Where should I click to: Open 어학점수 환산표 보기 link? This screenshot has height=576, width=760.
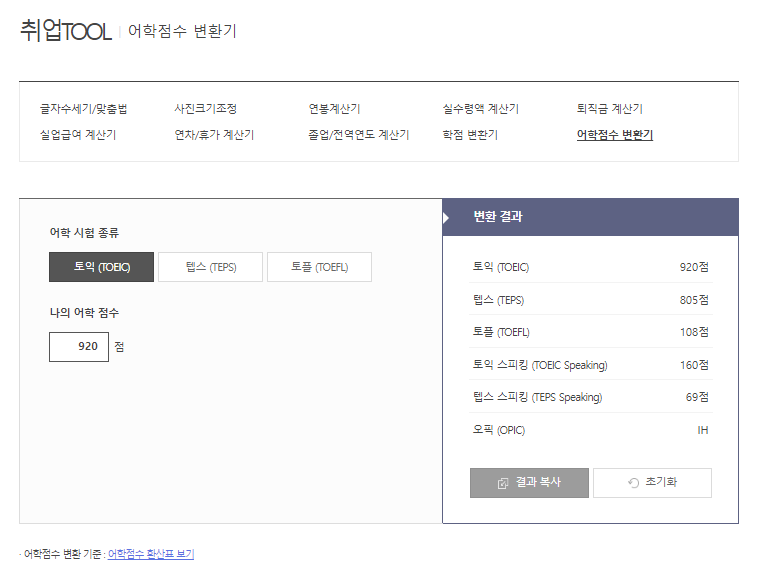[151, 554]
